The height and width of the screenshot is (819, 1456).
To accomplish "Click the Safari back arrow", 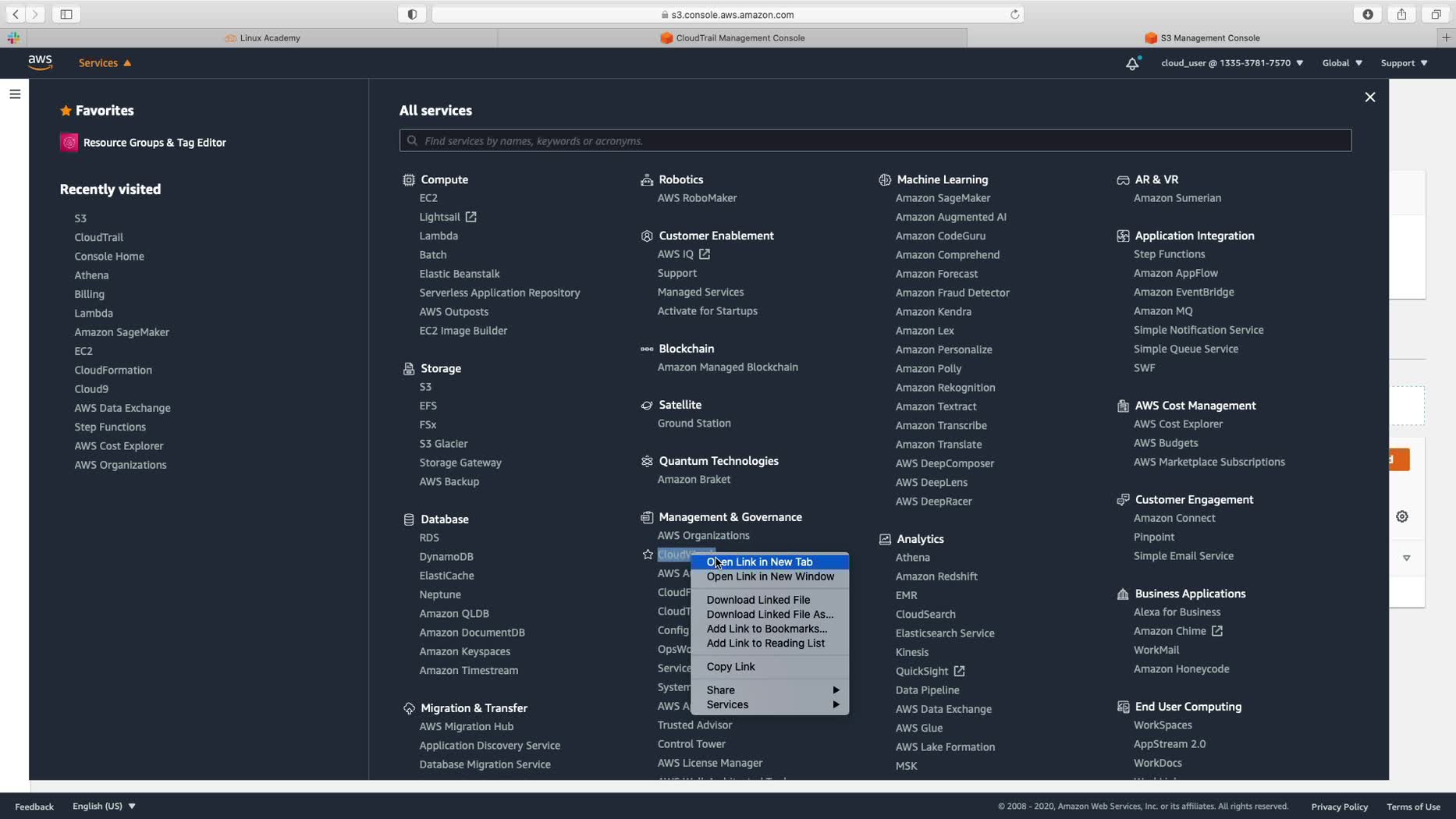I will pos(16,14).
